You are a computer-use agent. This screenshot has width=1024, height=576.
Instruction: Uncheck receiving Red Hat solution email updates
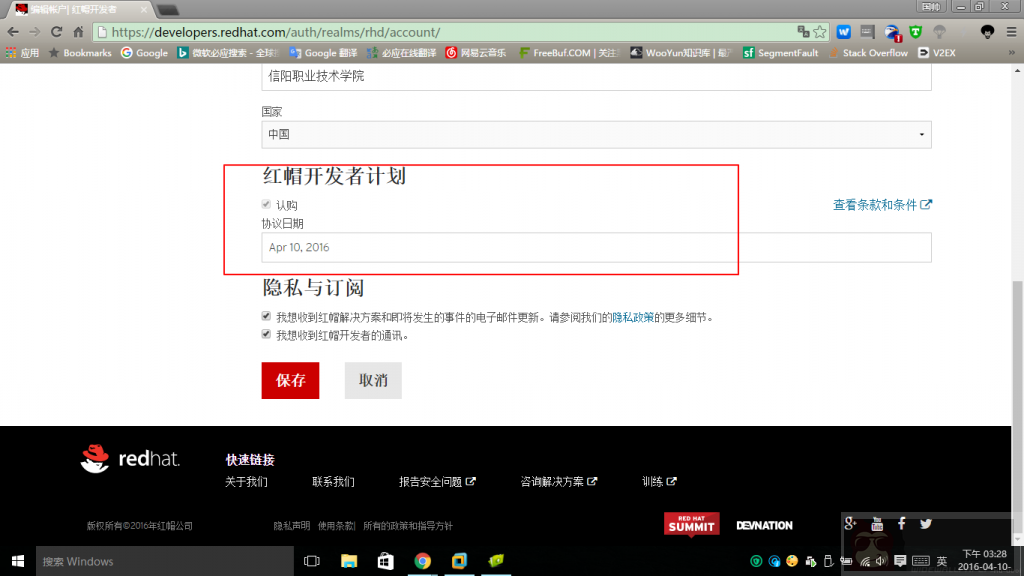(x=266, y=316)
